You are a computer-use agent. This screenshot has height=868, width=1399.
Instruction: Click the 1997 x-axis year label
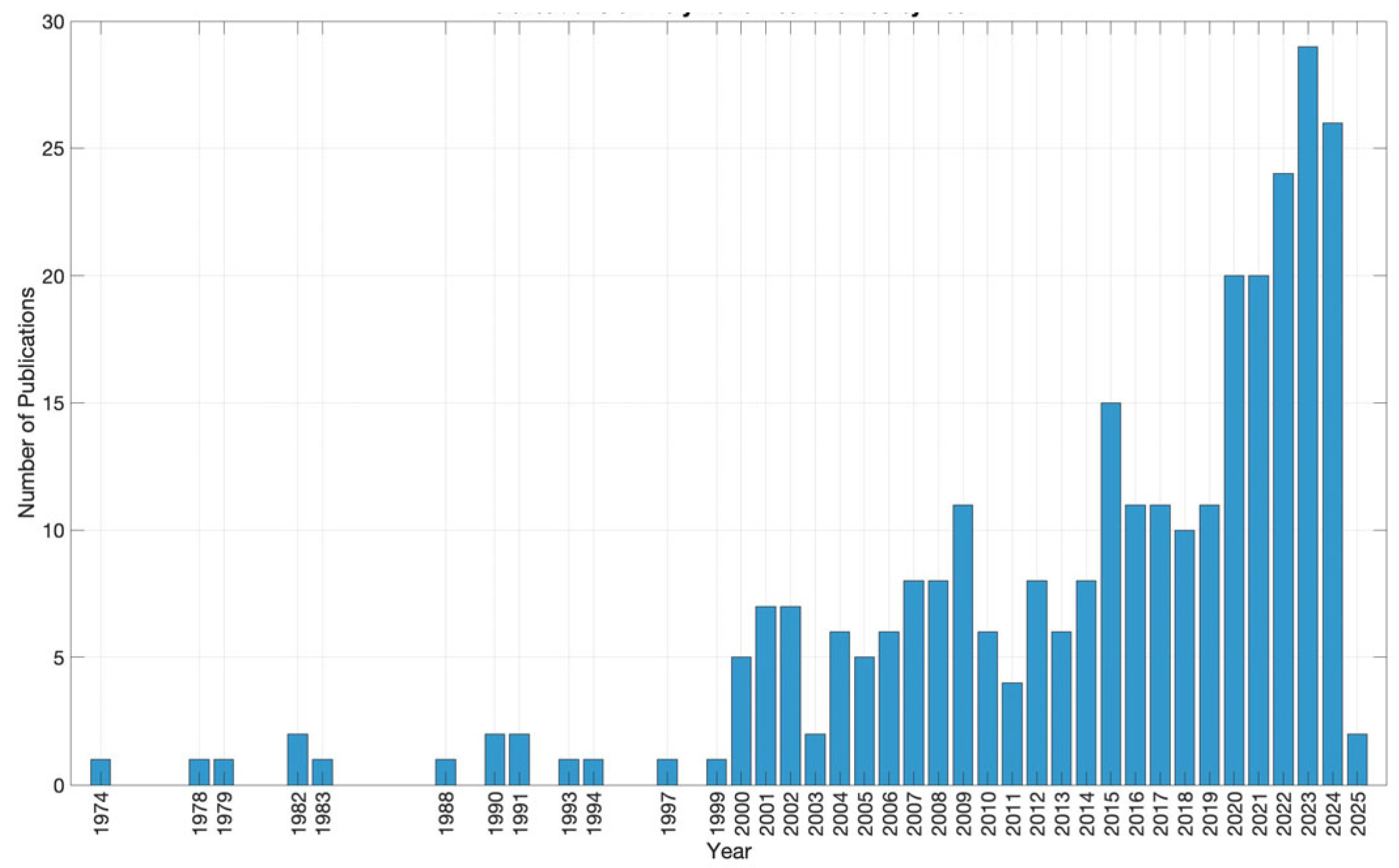click(x=668, y=813)
